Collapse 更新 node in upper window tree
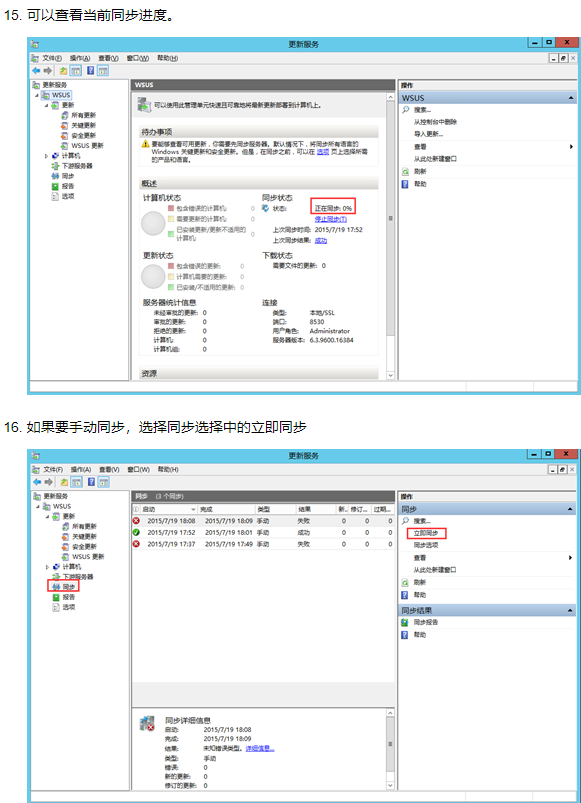 (46, 105)
